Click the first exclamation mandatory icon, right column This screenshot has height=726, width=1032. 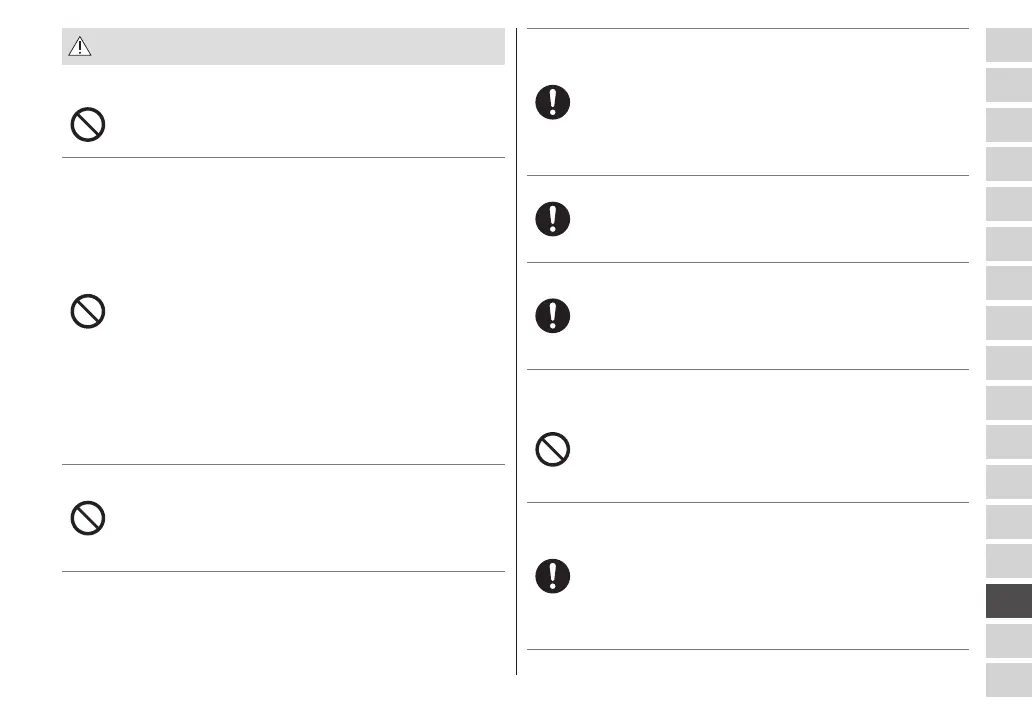pos(553,103)
